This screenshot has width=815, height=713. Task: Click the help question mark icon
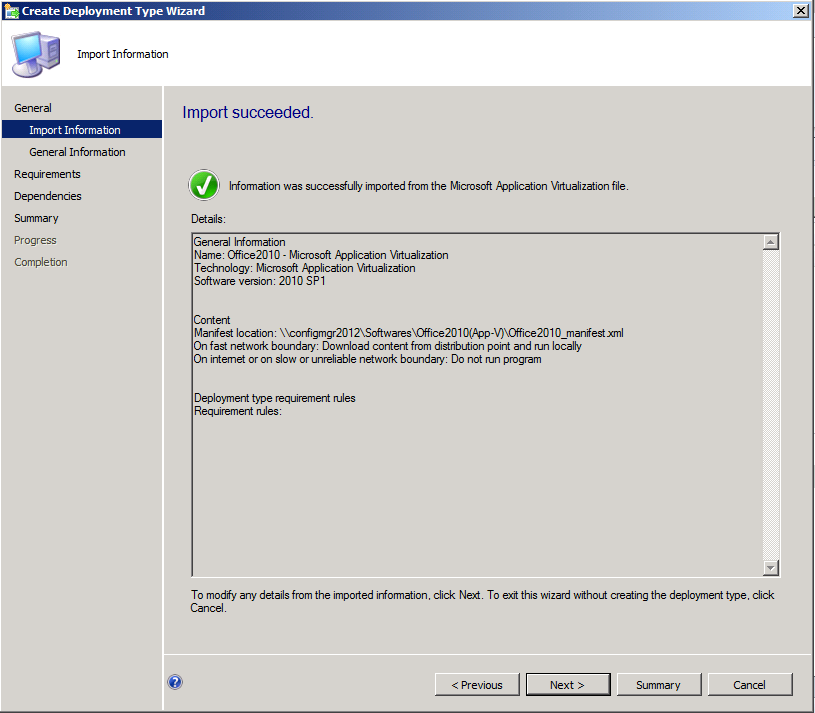[x=174, y=681]
